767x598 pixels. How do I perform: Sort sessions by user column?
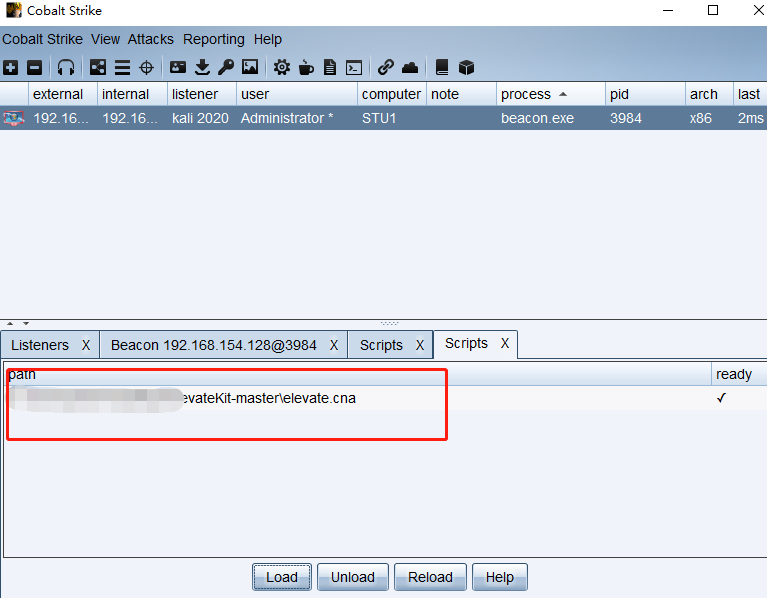point(297,94)
